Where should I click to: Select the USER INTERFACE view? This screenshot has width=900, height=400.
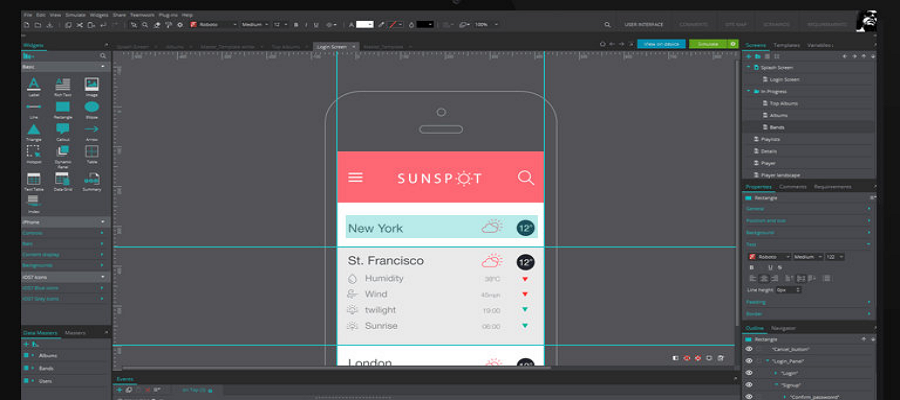coord(643,25)
